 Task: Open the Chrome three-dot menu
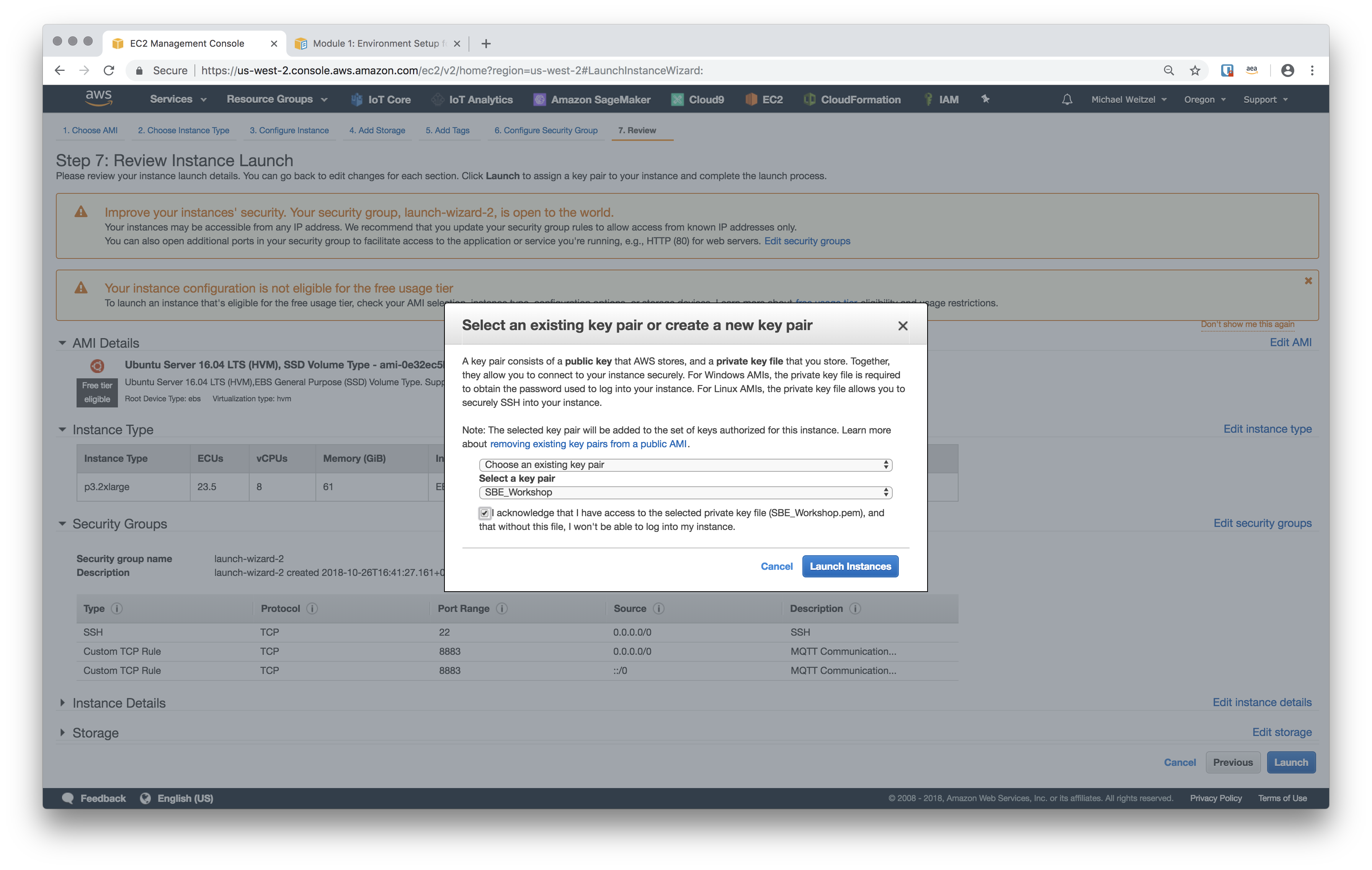click(x=1312, y=70)
